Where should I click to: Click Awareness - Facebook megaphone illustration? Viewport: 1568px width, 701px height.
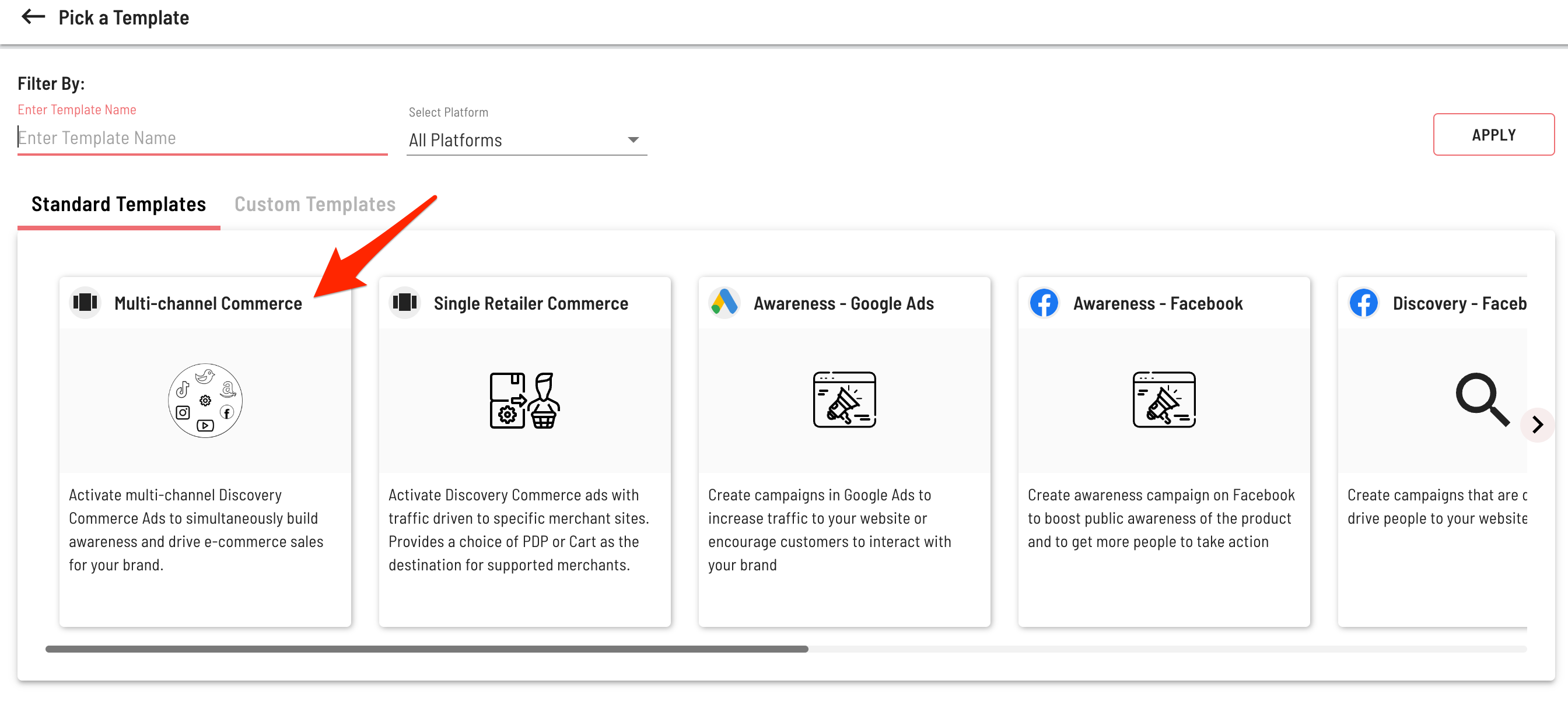(1164, 399)
